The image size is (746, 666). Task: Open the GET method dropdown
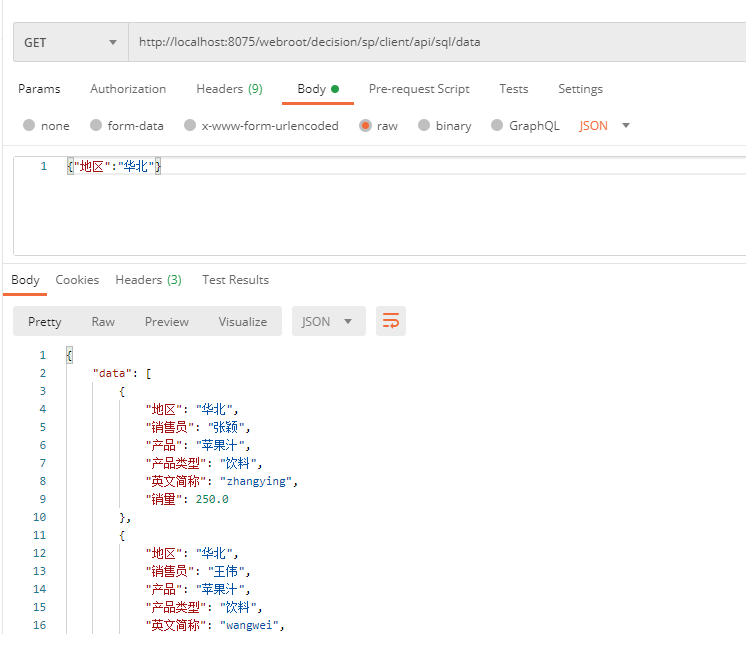click(71, 42)
